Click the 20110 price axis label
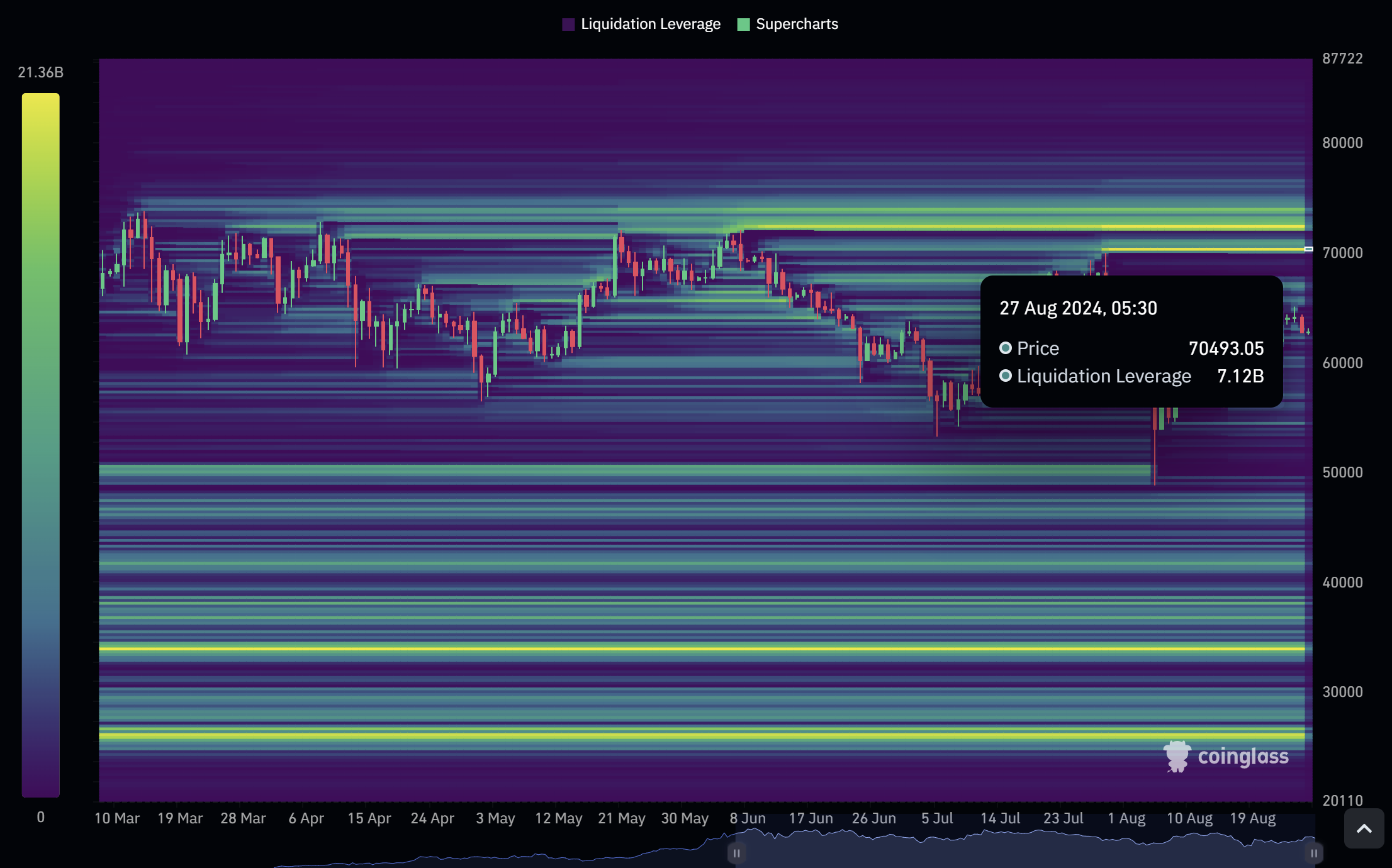Viewport: 1392px width, 868px height. tap(1342, 801)
